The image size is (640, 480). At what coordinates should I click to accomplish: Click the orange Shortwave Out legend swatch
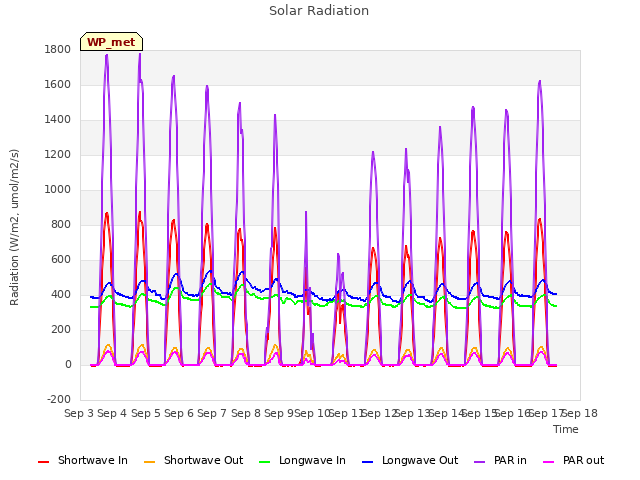point(150,462)
